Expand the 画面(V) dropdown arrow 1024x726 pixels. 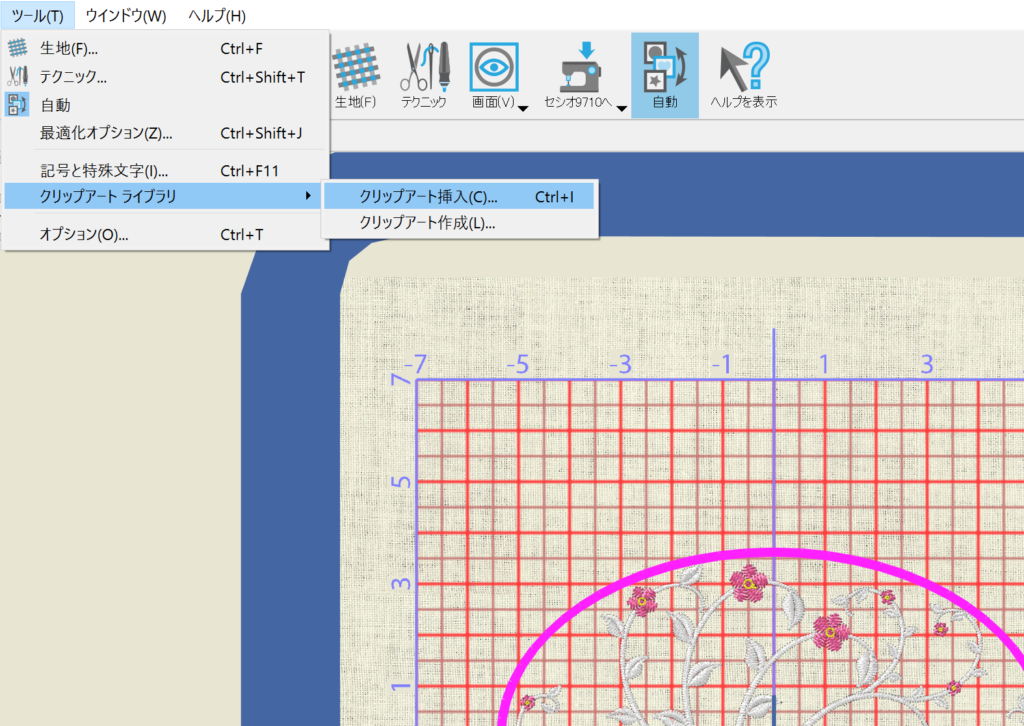tap(523, 108)
